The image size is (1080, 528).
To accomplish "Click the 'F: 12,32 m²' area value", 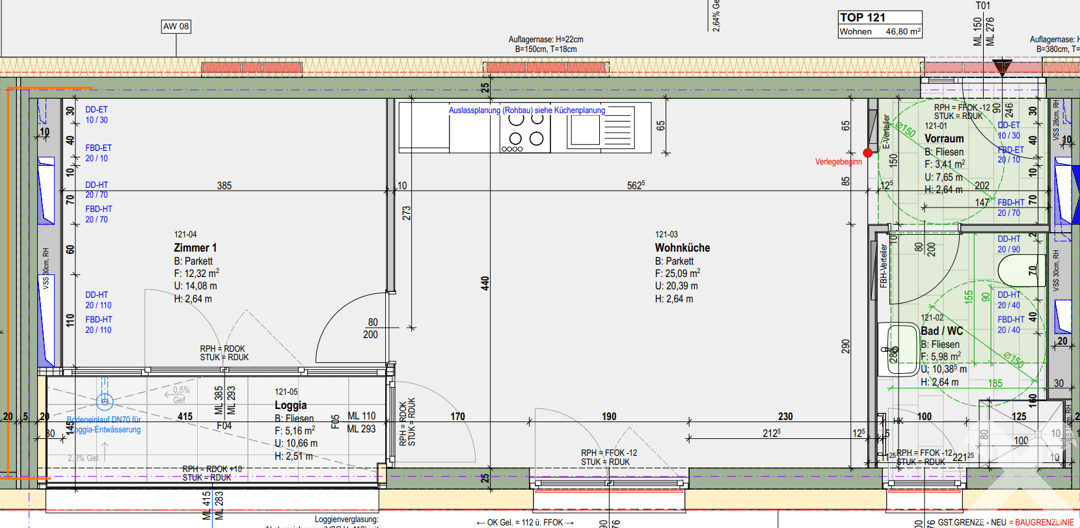I will (x=197, y=273).
